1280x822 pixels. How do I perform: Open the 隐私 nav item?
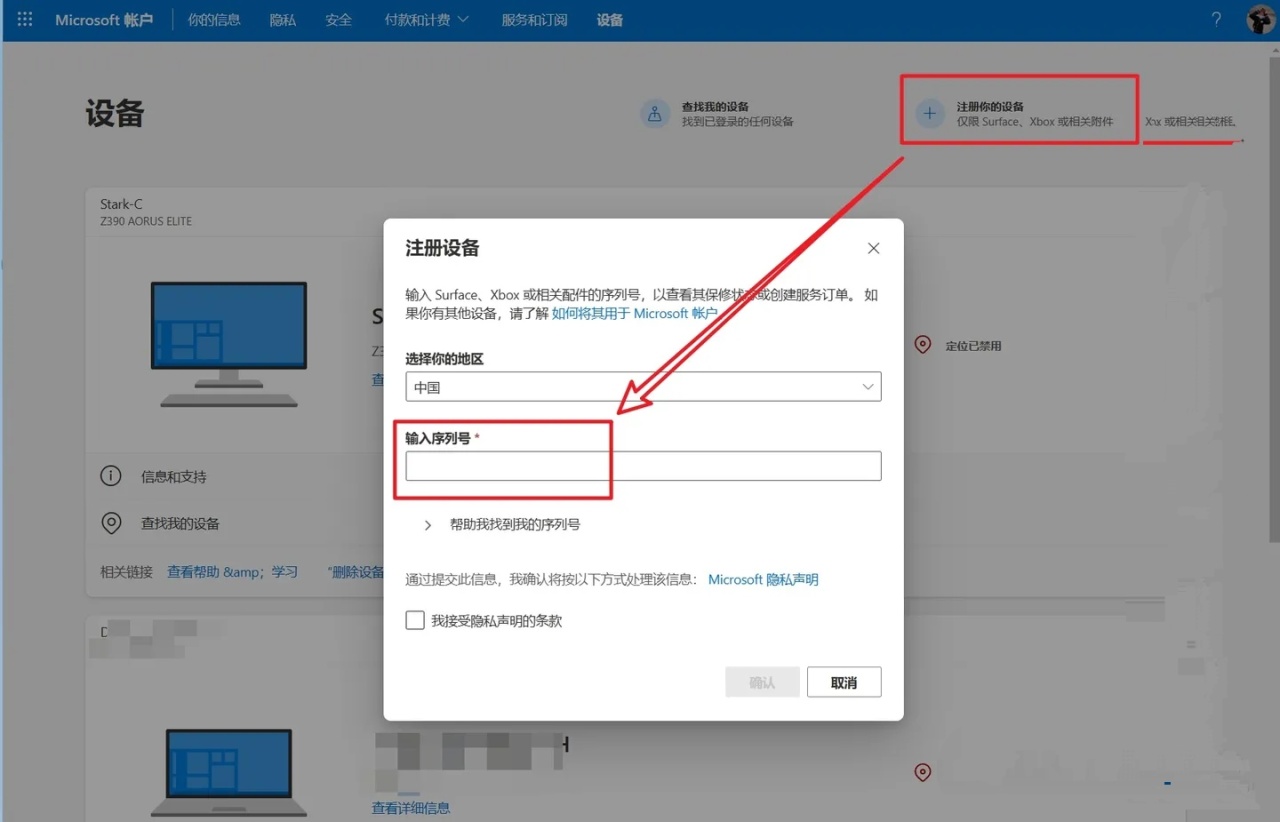(283, 20)
